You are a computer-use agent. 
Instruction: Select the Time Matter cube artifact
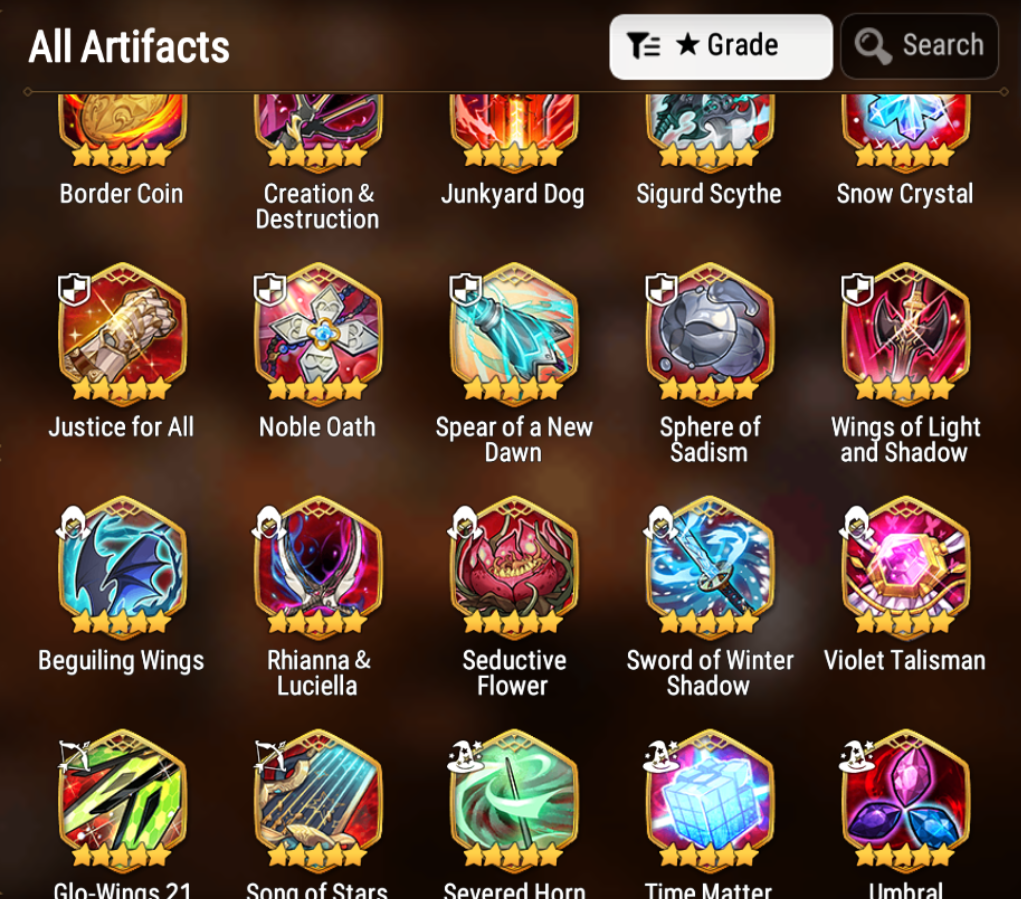[x=710, y=799]
